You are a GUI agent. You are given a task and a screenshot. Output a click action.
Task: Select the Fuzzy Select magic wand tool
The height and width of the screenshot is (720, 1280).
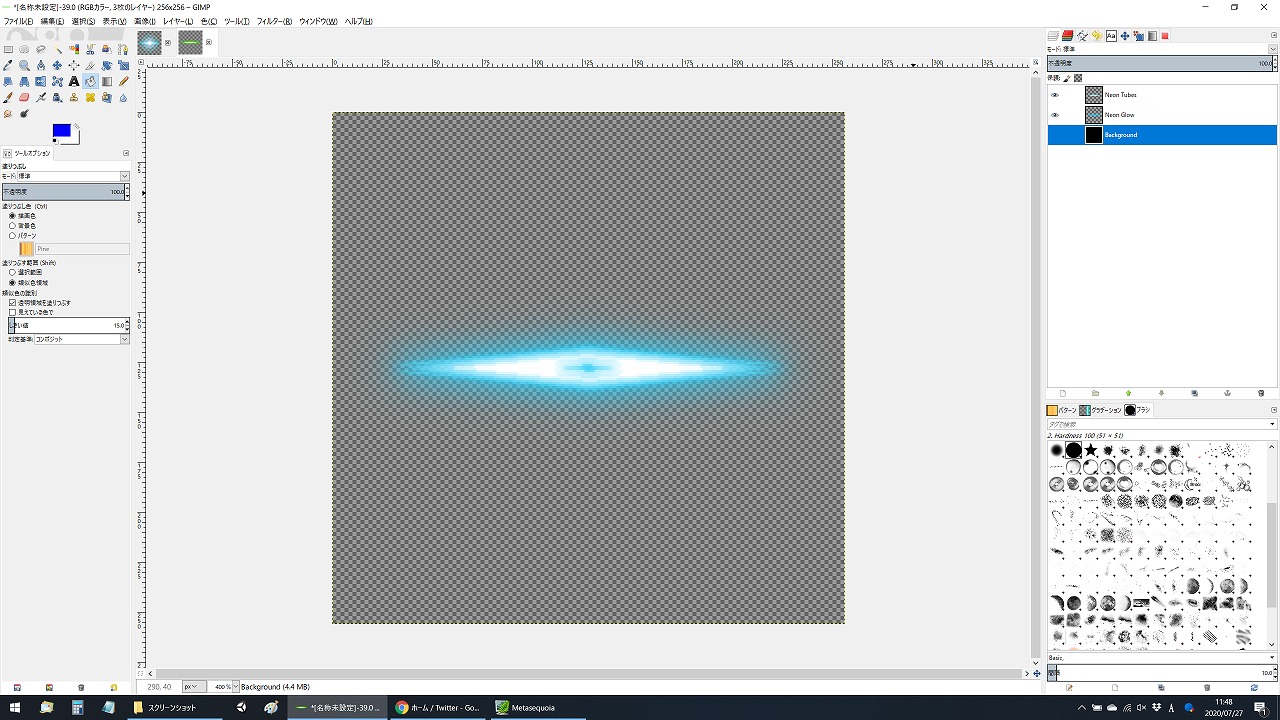pos(57,49)
